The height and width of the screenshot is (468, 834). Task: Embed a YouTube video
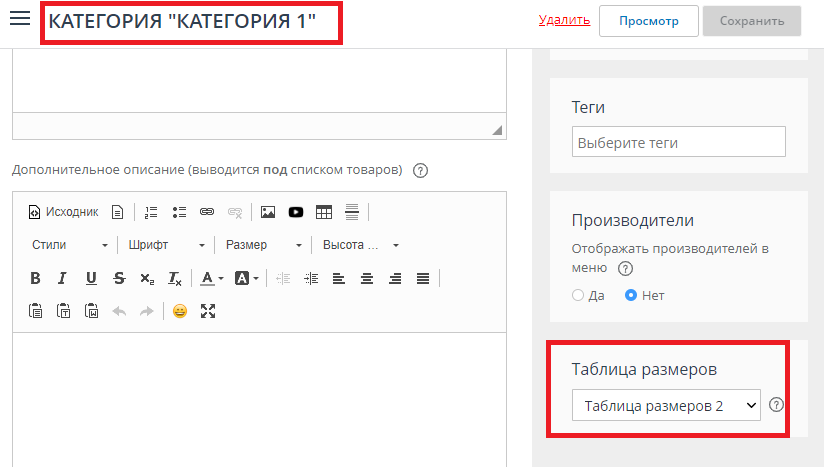coord(296,212)
